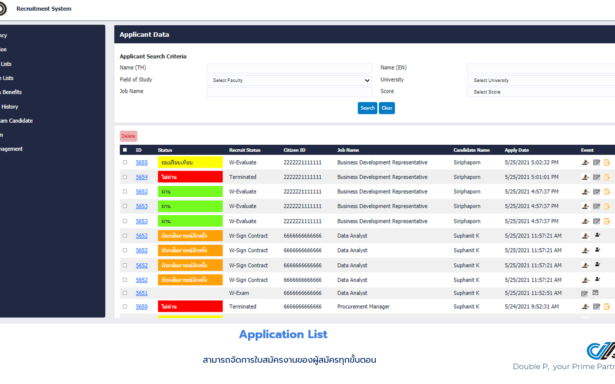Click the stamp icon in row 5655
Screen dimensions: 615x384
point(585,162)
